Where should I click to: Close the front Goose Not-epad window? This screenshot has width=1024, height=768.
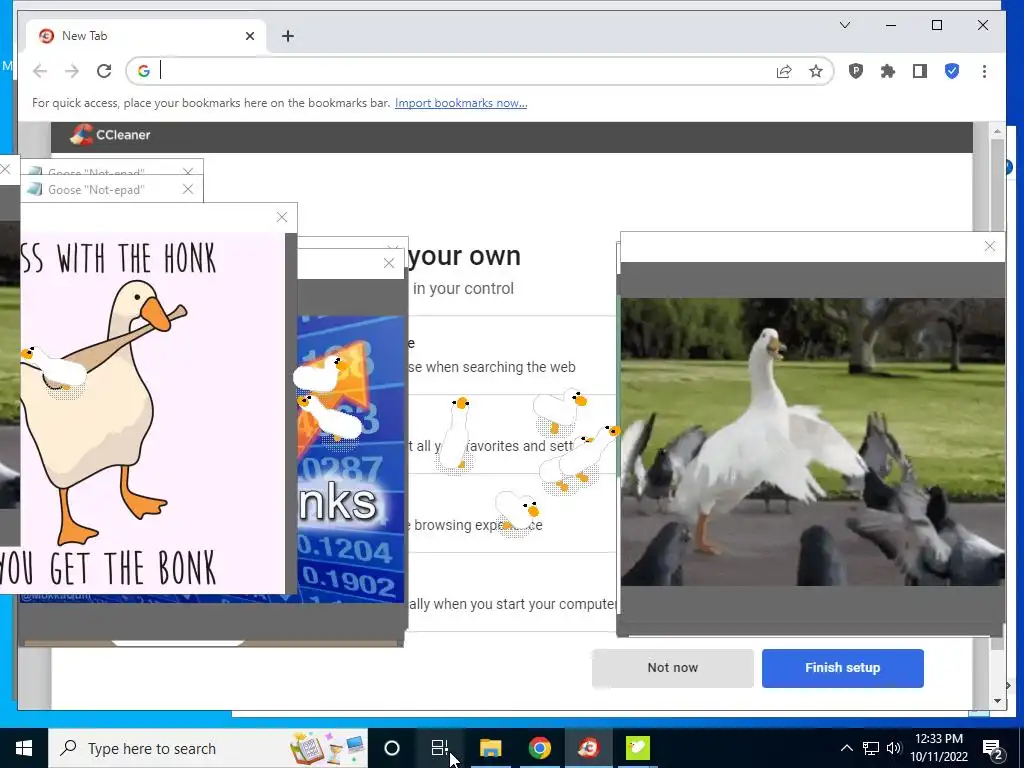187,189
